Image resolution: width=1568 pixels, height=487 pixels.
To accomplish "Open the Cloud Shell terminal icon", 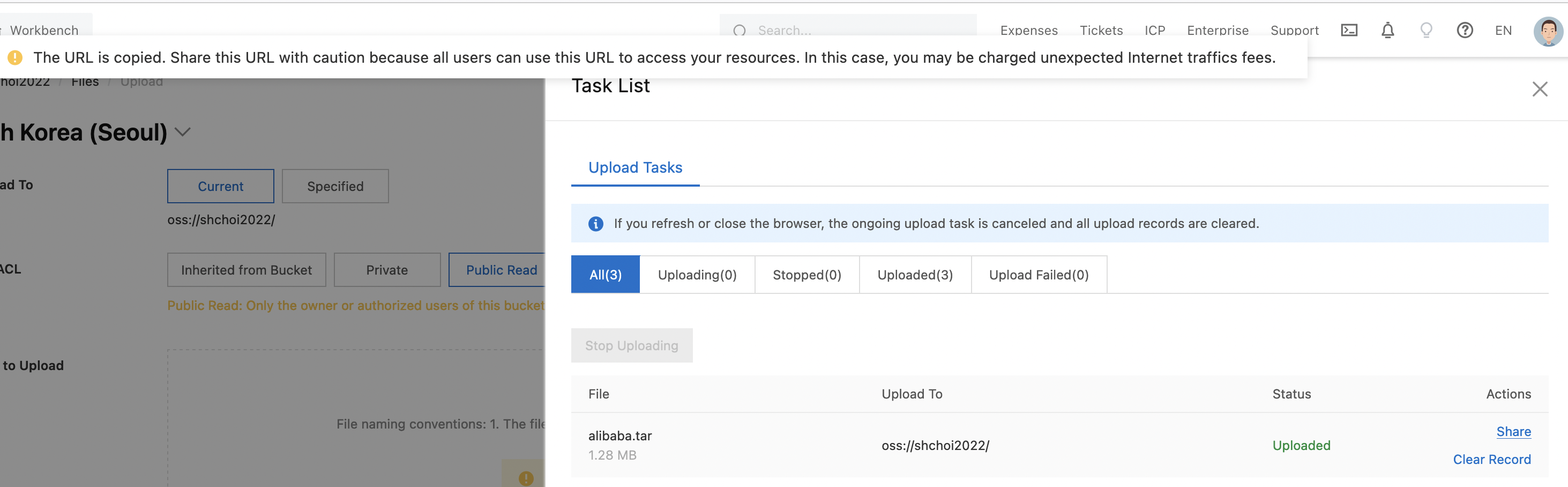I will pos(1349,30).
